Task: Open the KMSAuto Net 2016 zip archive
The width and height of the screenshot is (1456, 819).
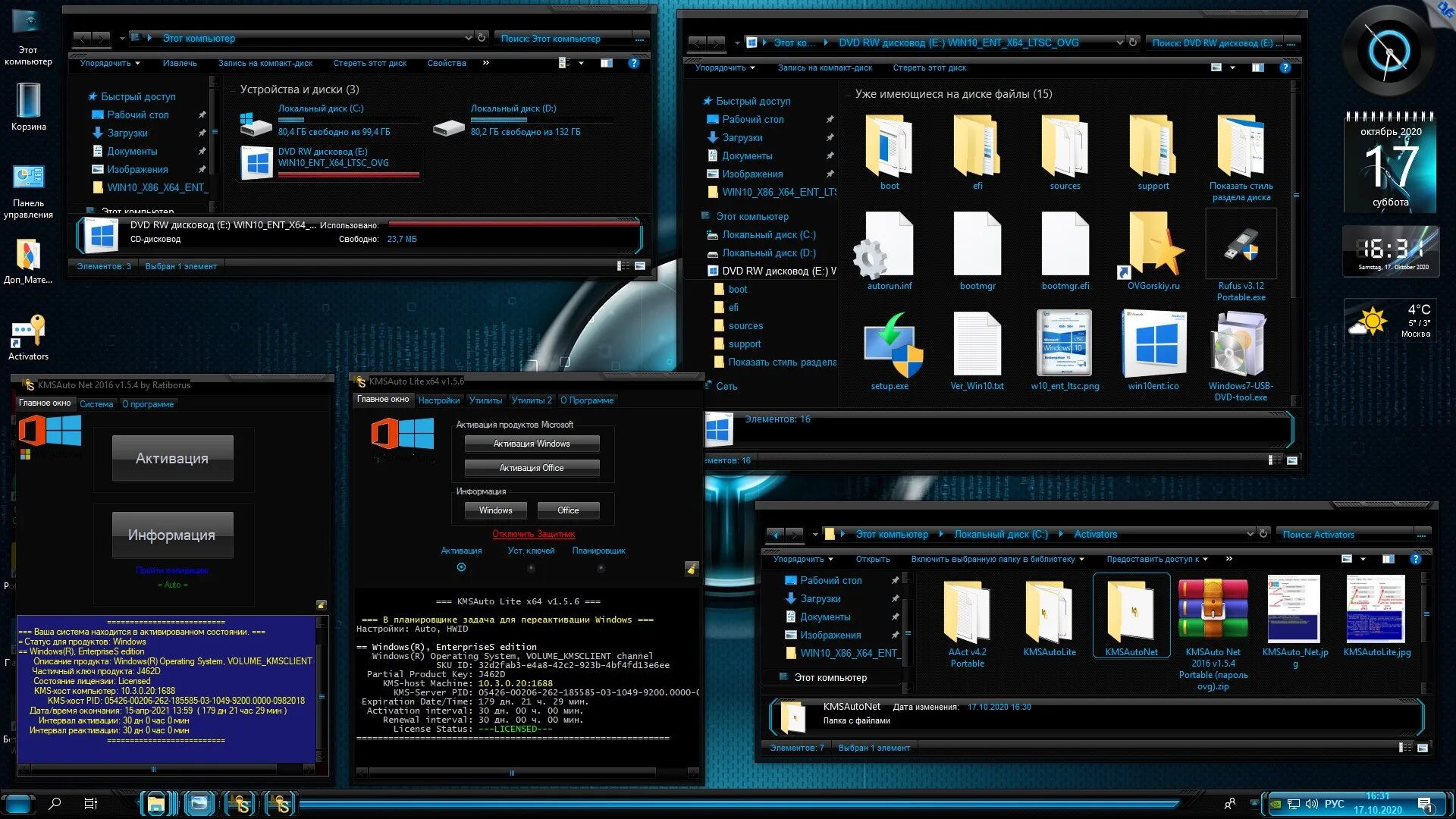Action: 1212,610
